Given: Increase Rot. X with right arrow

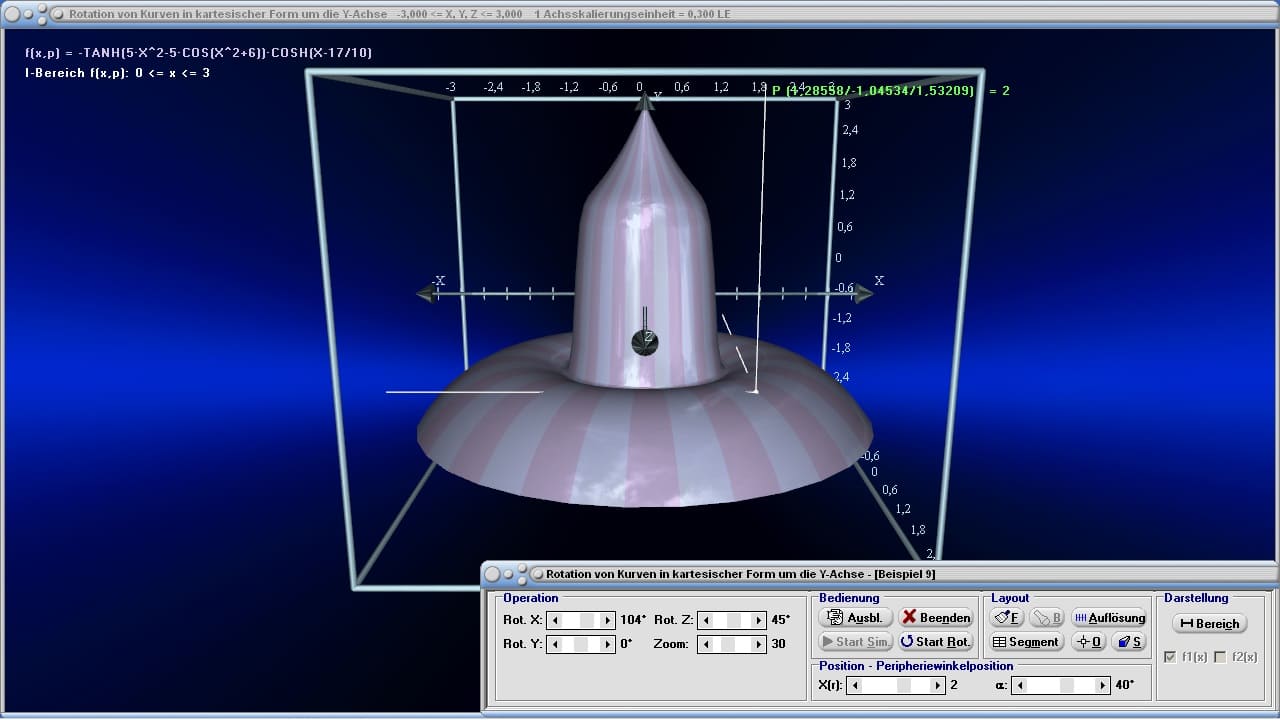Looking at the screenshot, I should pyautogui.click(x=608, y=620).
